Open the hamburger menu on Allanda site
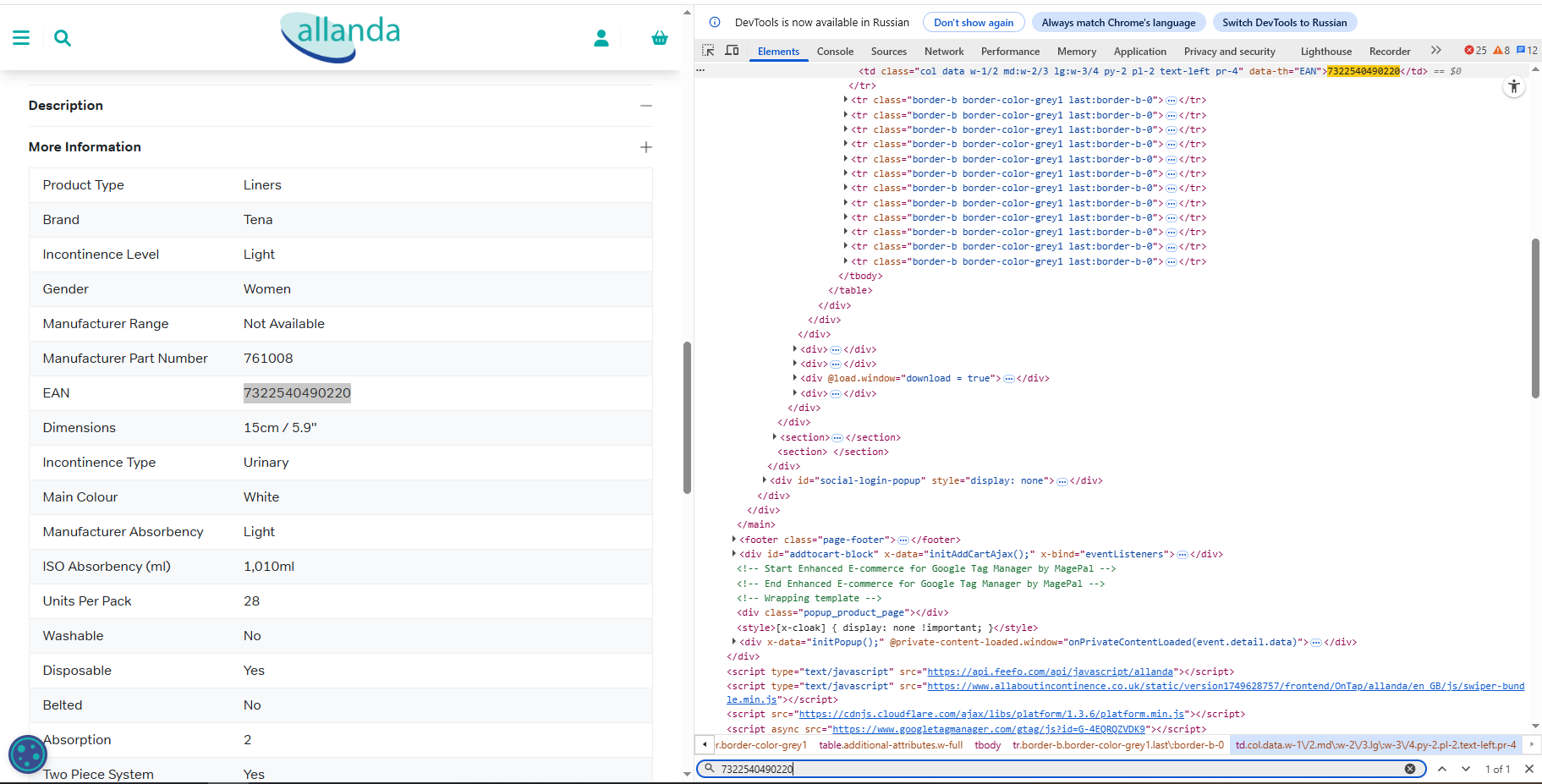The image size is (1542, 784). 21,38
